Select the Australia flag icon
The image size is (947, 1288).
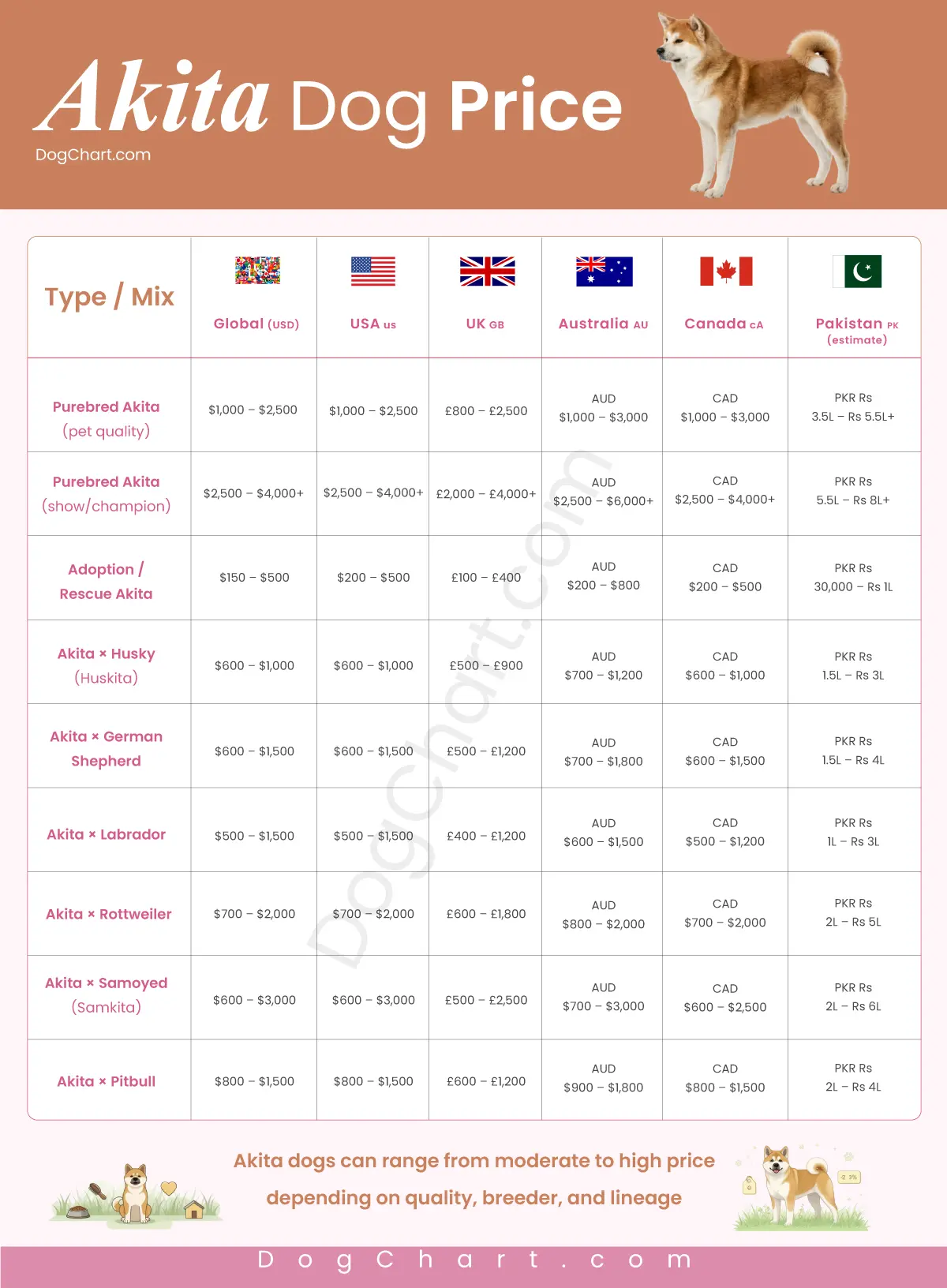pyautogui.click(x=605, y=271)
